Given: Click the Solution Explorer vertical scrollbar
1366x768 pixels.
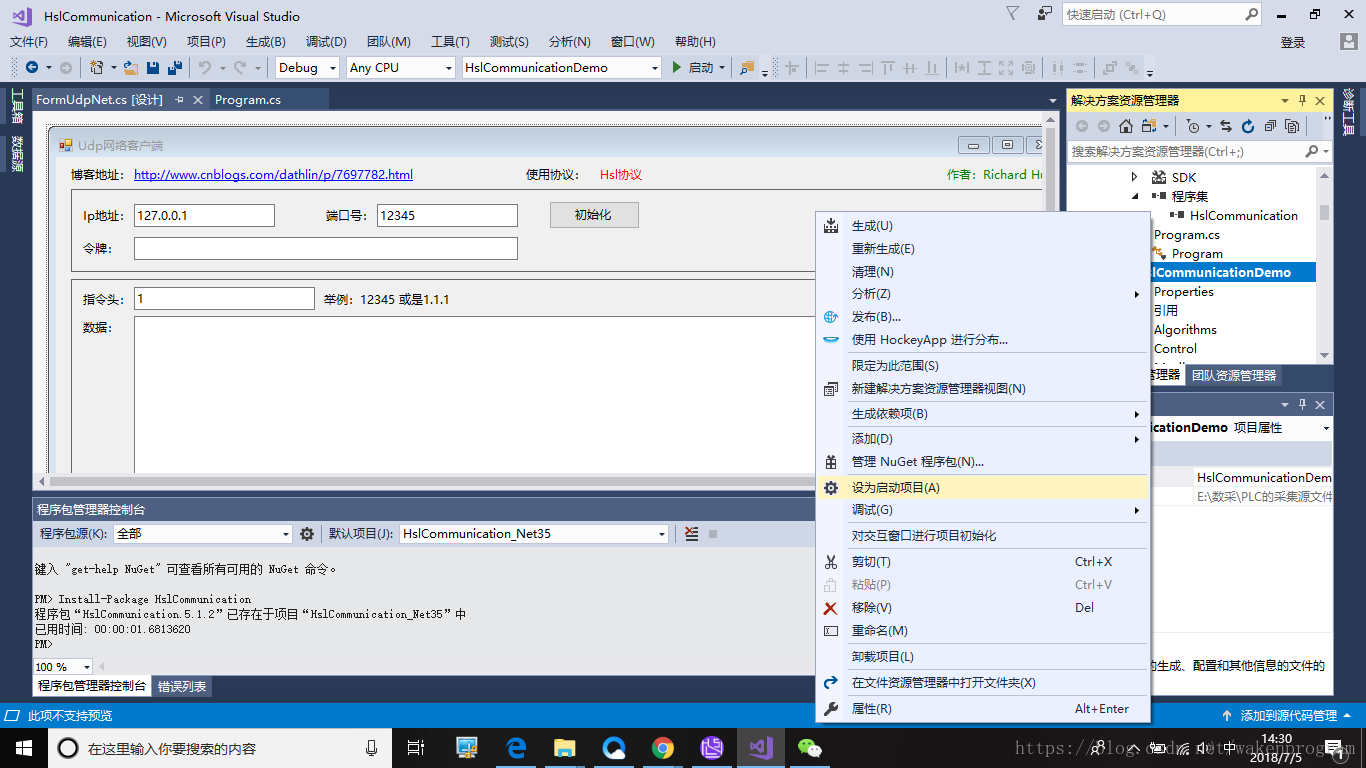Looking at the screenshot, I should (x=1324, y=263).
